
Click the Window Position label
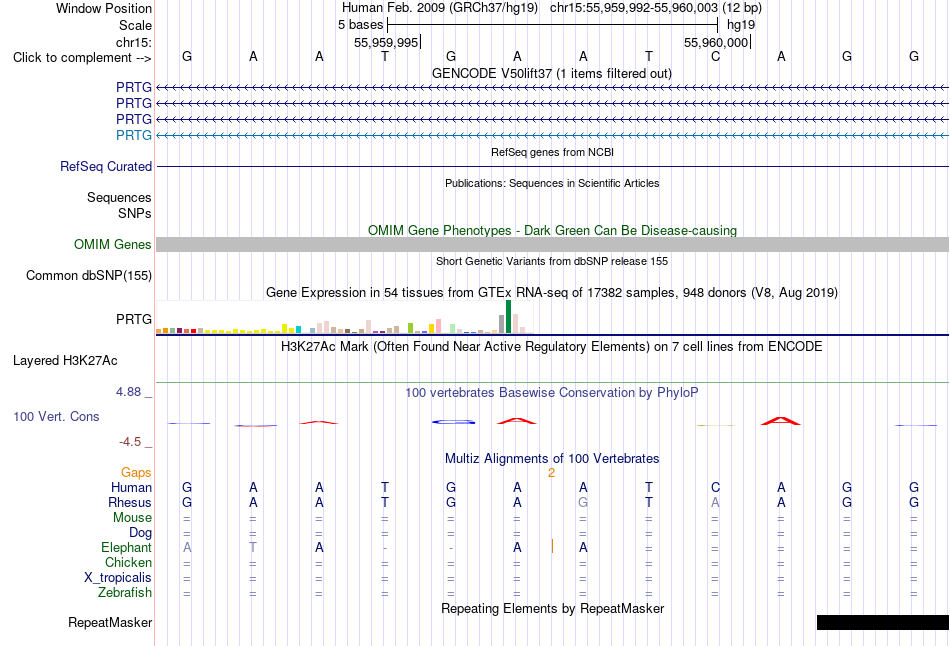pos(104,8)
